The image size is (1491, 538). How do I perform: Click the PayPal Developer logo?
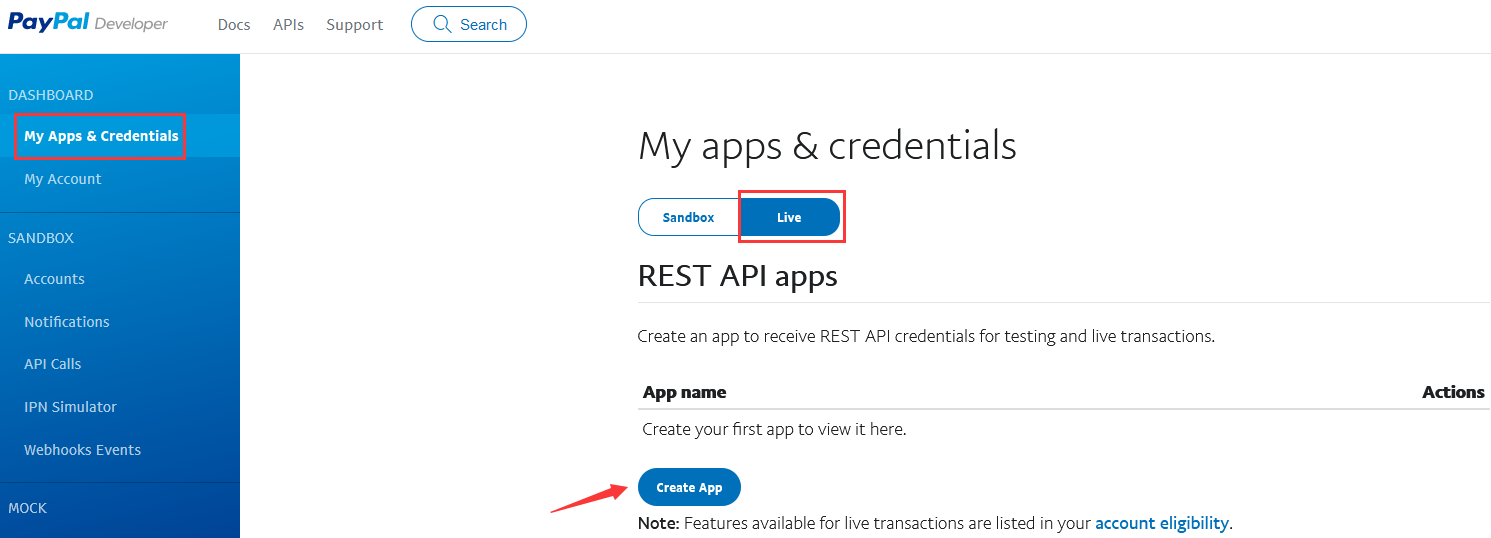[88, 23]
